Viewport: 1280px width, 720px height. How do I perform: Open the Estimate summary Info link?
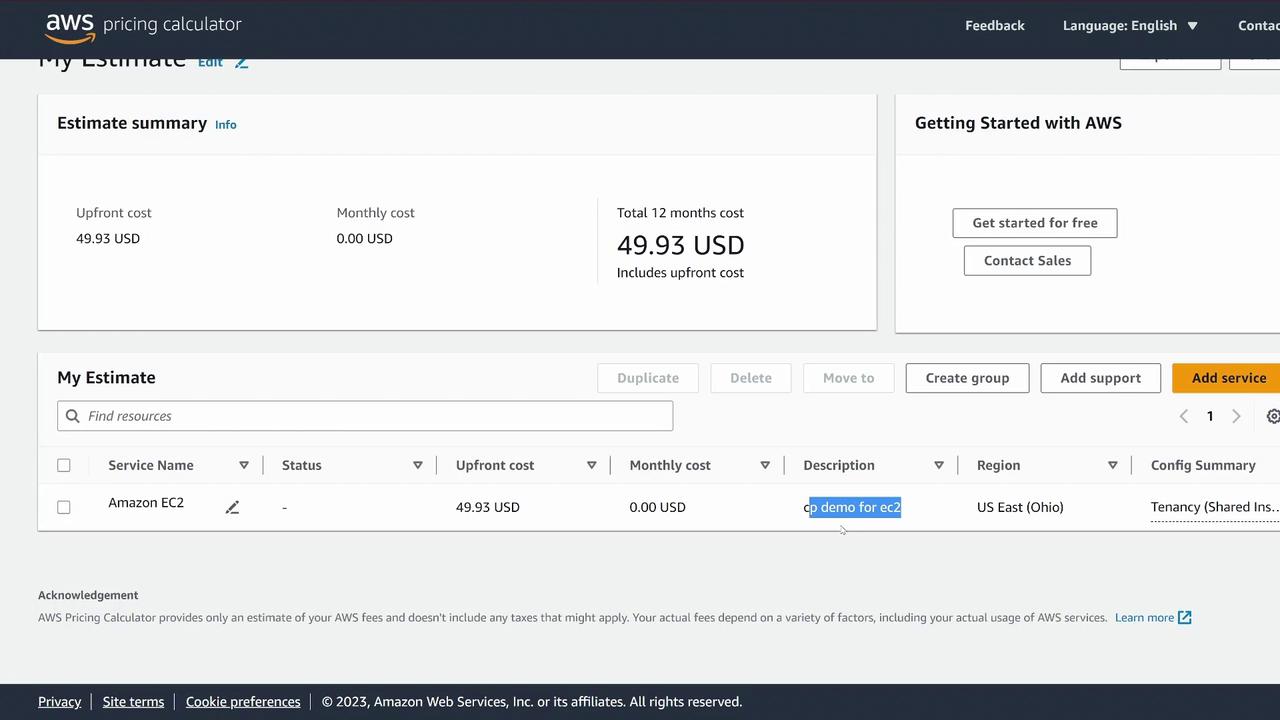tap(226, 125)
